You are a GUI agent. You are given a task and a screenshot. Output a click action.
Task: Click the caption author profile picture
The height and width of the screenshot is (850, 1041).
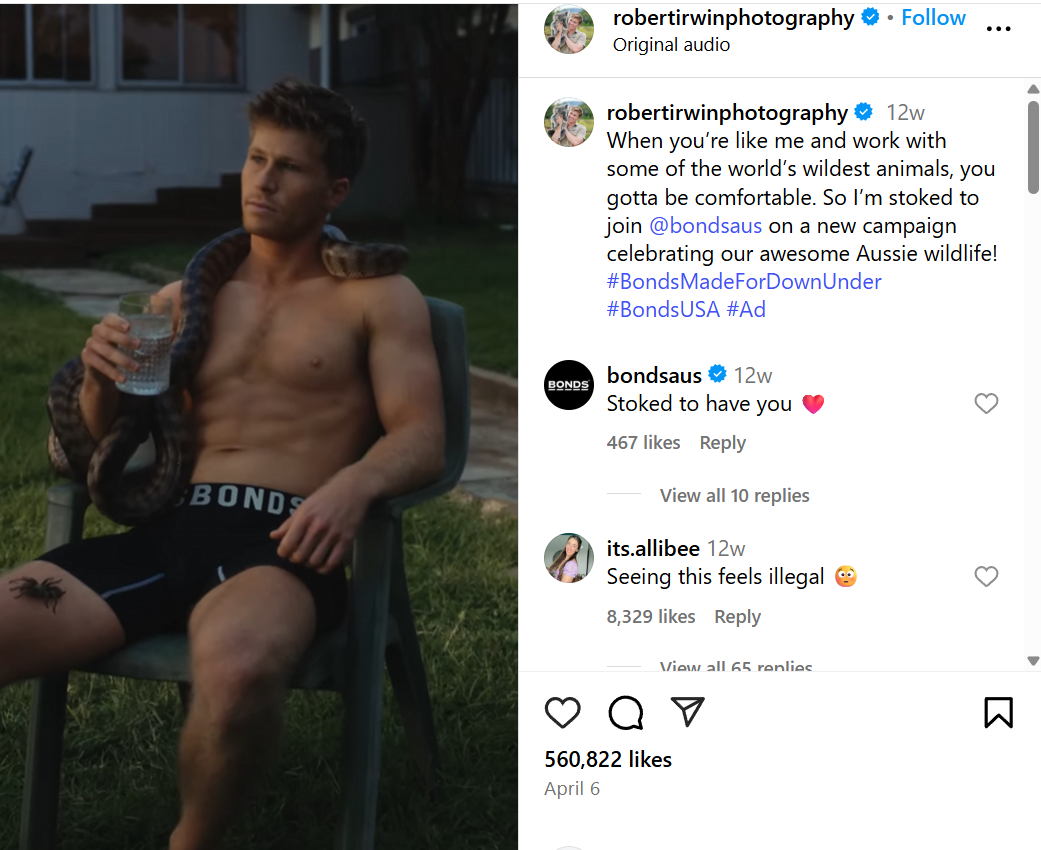click(x=569, y=122)
